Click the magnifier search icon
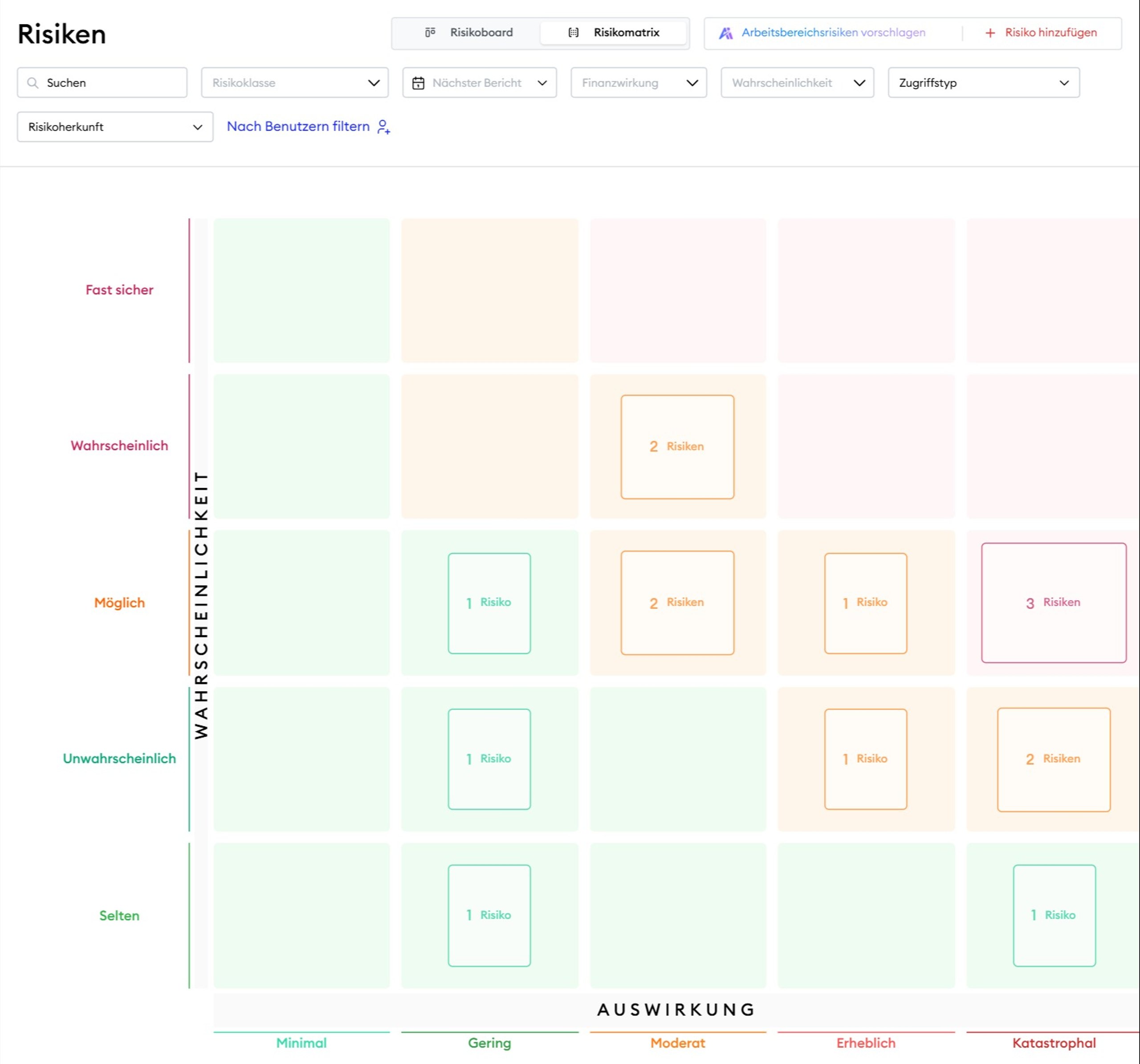1140x1064 pixels. [x=33, y=82]
